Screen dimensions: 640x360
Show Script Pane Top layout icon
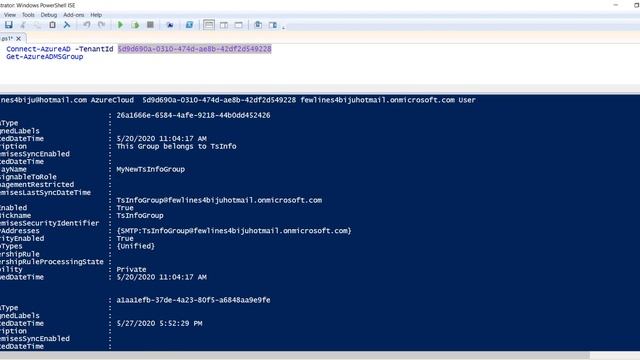click(x=209, y=25)
